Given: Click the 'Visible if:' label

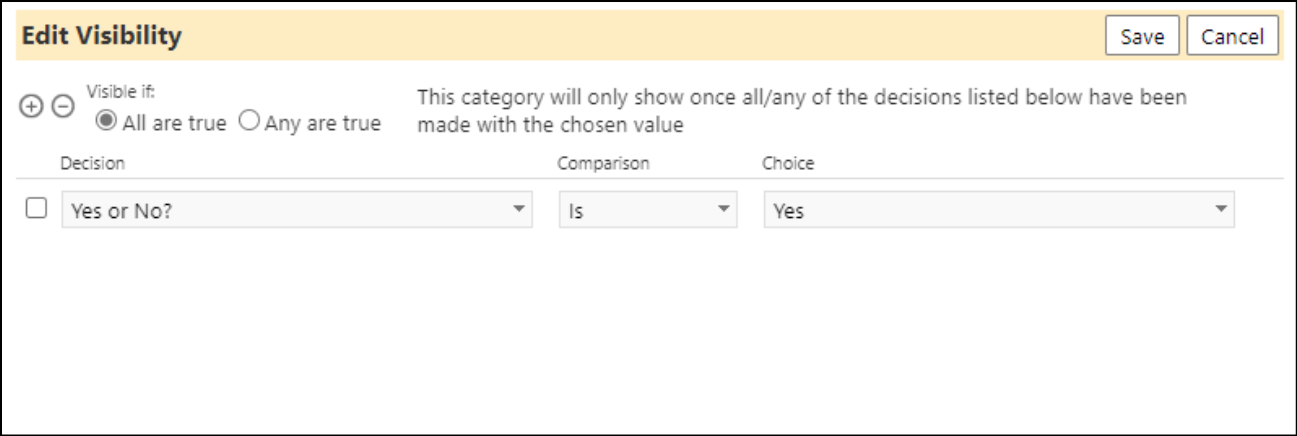Looking at the screenshot, I should (113, 90).
